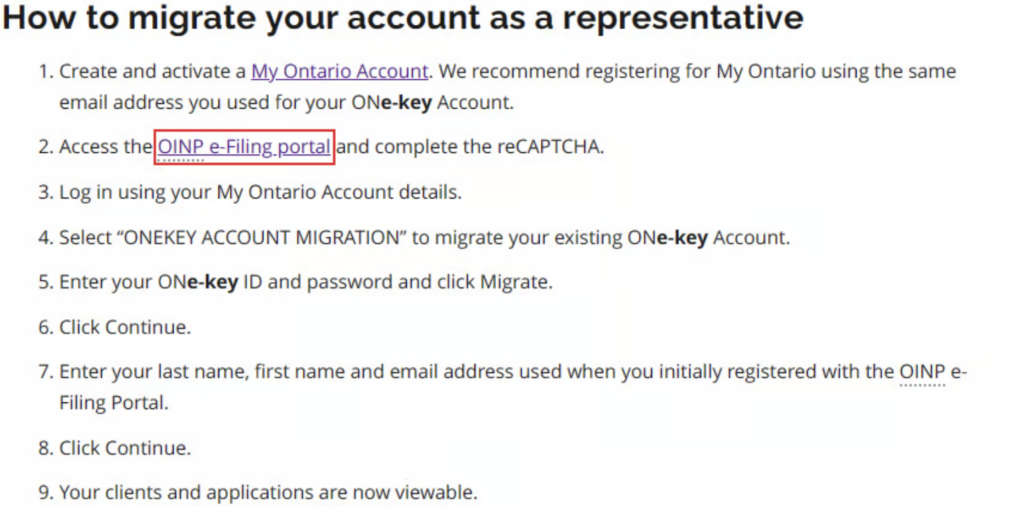
Task: Click the 'How to migrate your account' heading
Action: (x=403, y=18)
